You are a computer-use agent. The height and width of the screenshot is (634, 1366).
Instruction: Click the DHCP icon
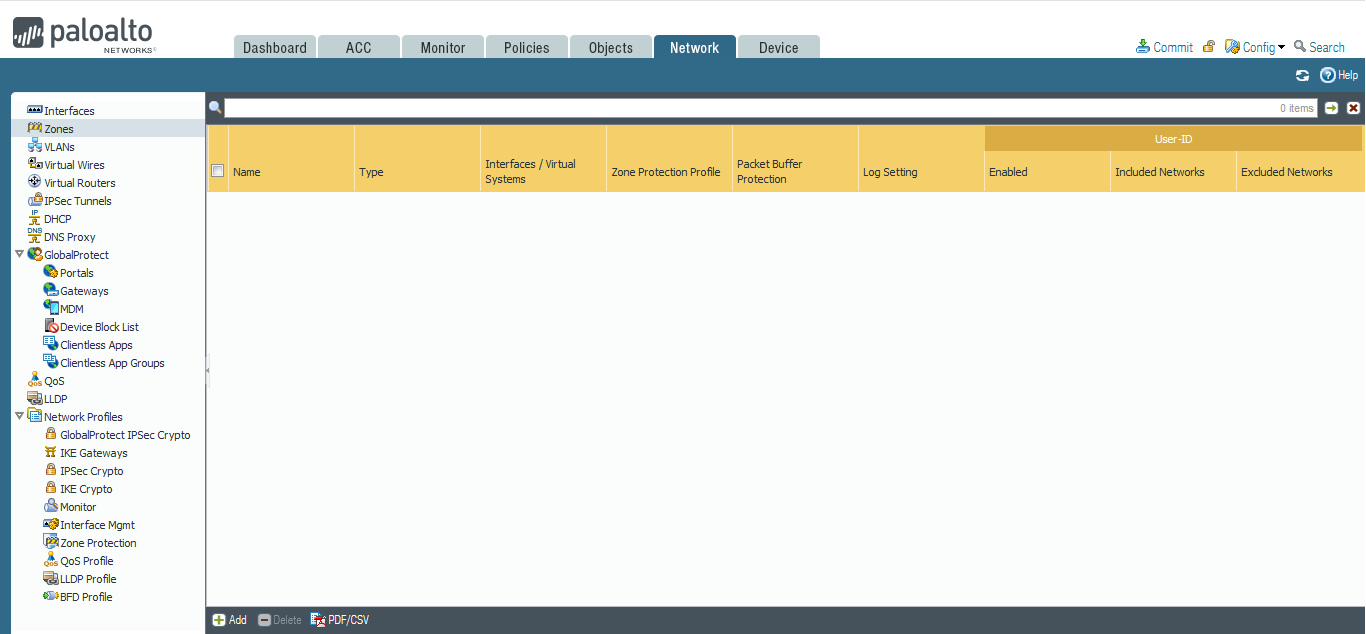(35, 218)
